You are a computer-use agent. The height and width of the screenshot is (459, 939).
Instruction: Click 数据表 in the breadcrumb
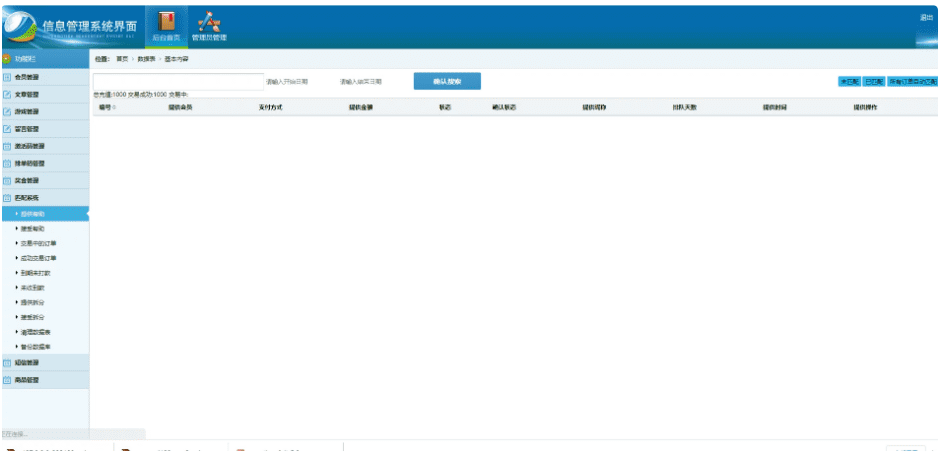coord(146,59)
